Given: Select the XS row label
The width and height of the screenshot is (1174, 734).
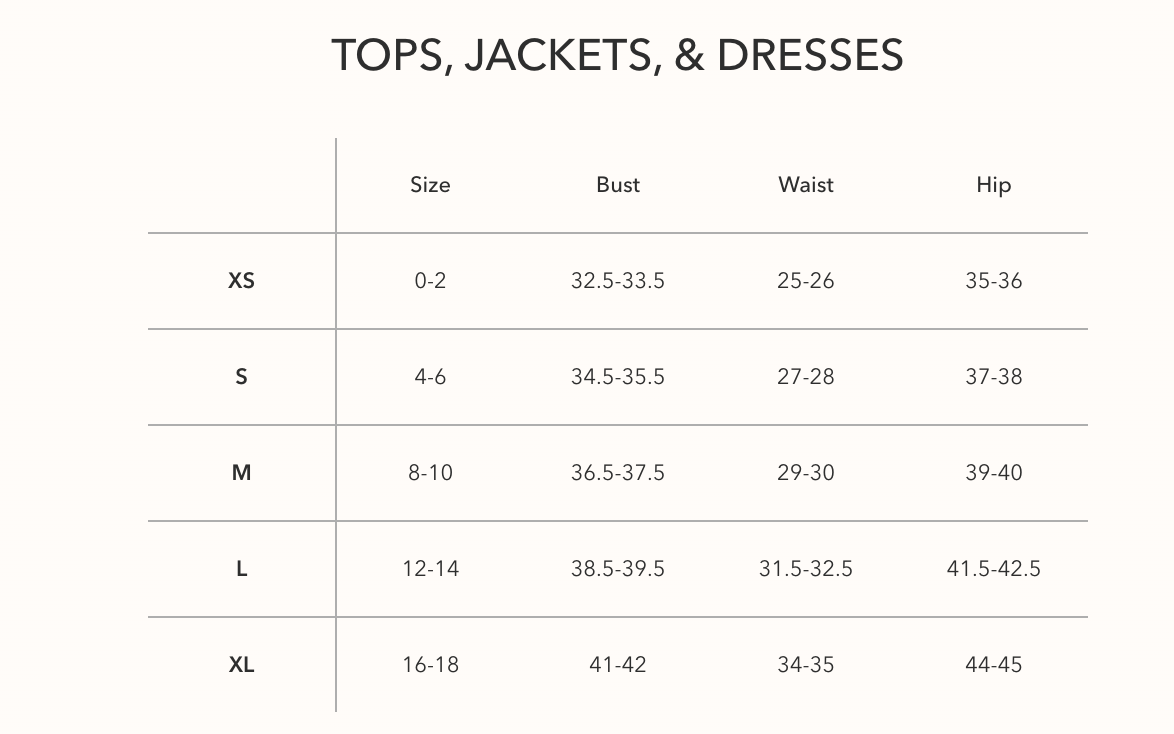Looking at the screenshot, I should [x=241, y=281].
